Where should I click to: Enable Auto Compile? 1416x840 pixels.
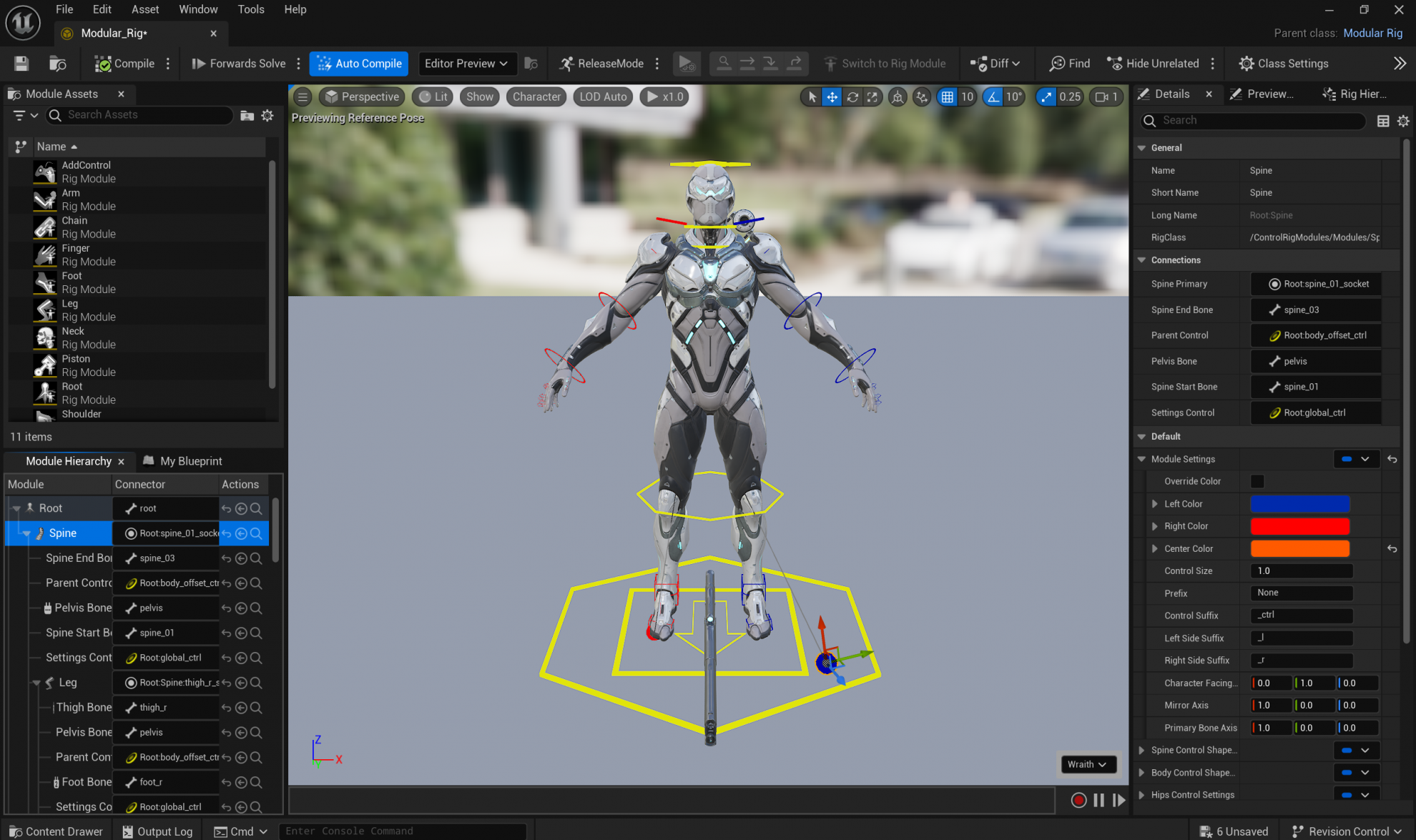(x=358, y=64)
